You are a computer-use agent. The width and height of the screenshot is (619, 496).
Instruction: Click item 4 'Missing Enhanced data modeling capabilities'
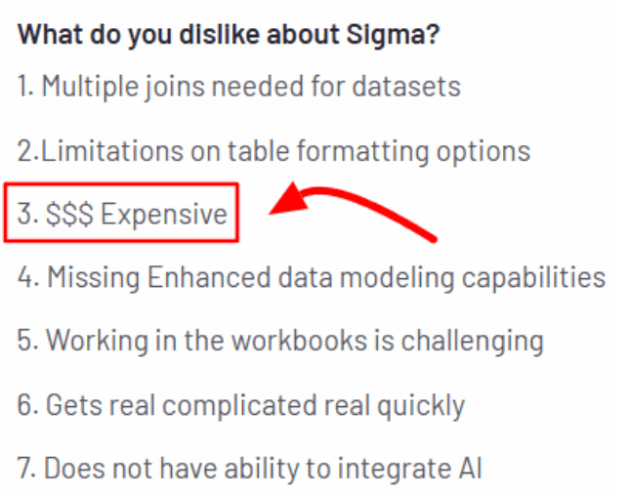(311, 278)
